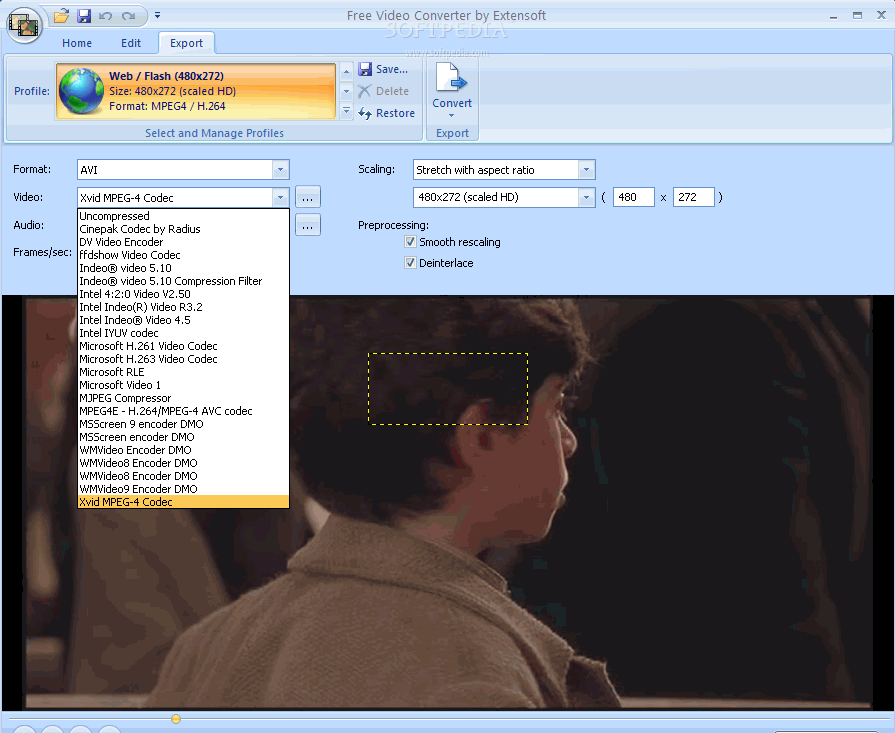
Task: Choose Intel 4:2:0 Video V2.50
Action: coord(183,294)
